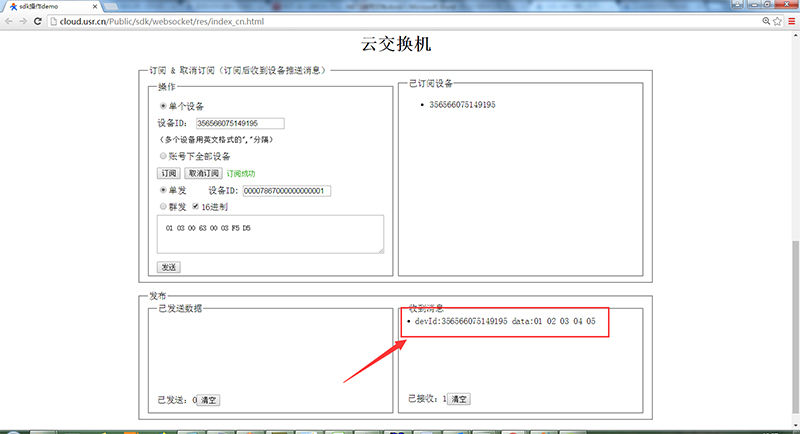Clear sent data with 清空 button
This screenshot has height=434, width=800.
(x=208, y=400)
